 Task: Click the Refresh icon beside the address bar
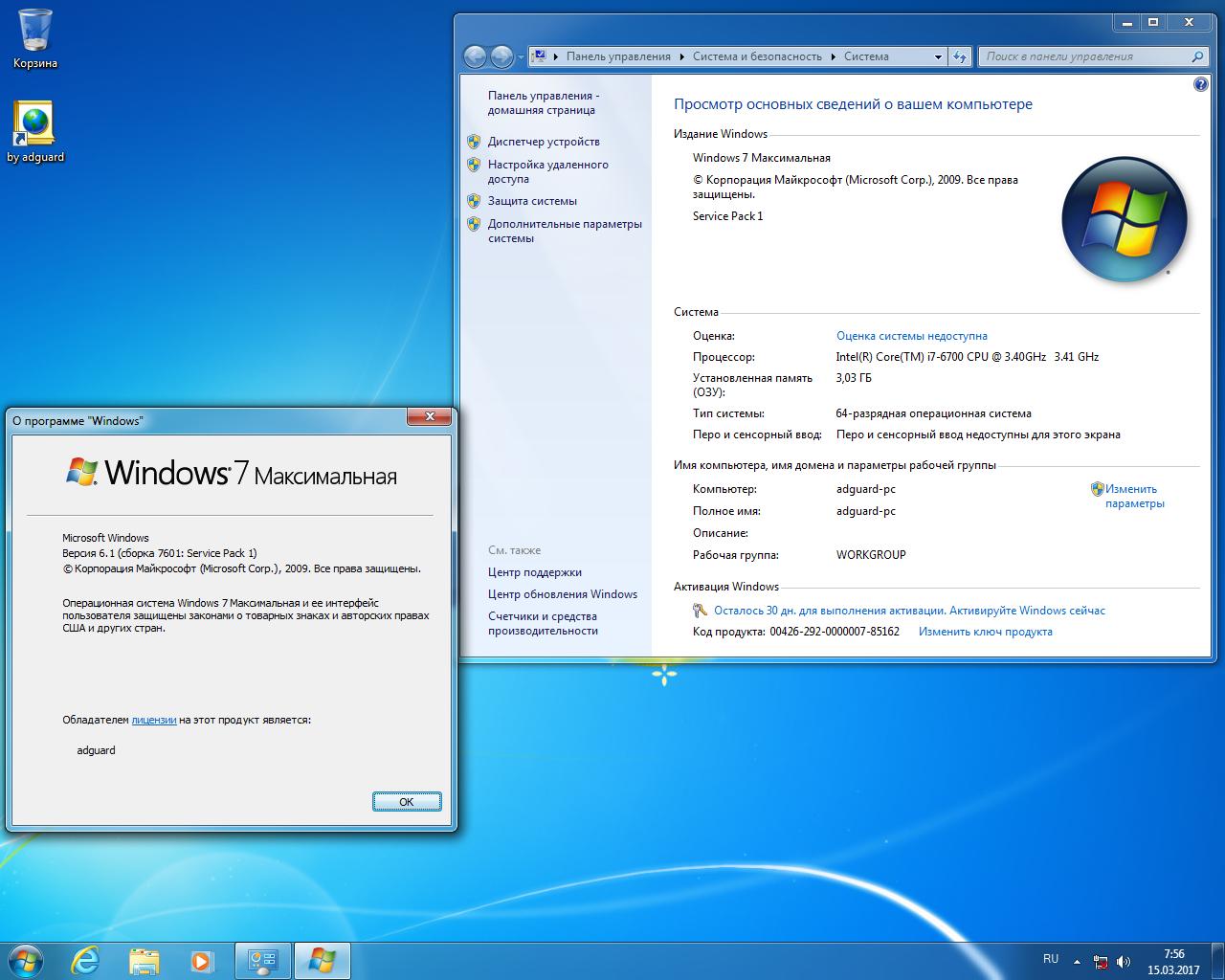tap(960, 56)
